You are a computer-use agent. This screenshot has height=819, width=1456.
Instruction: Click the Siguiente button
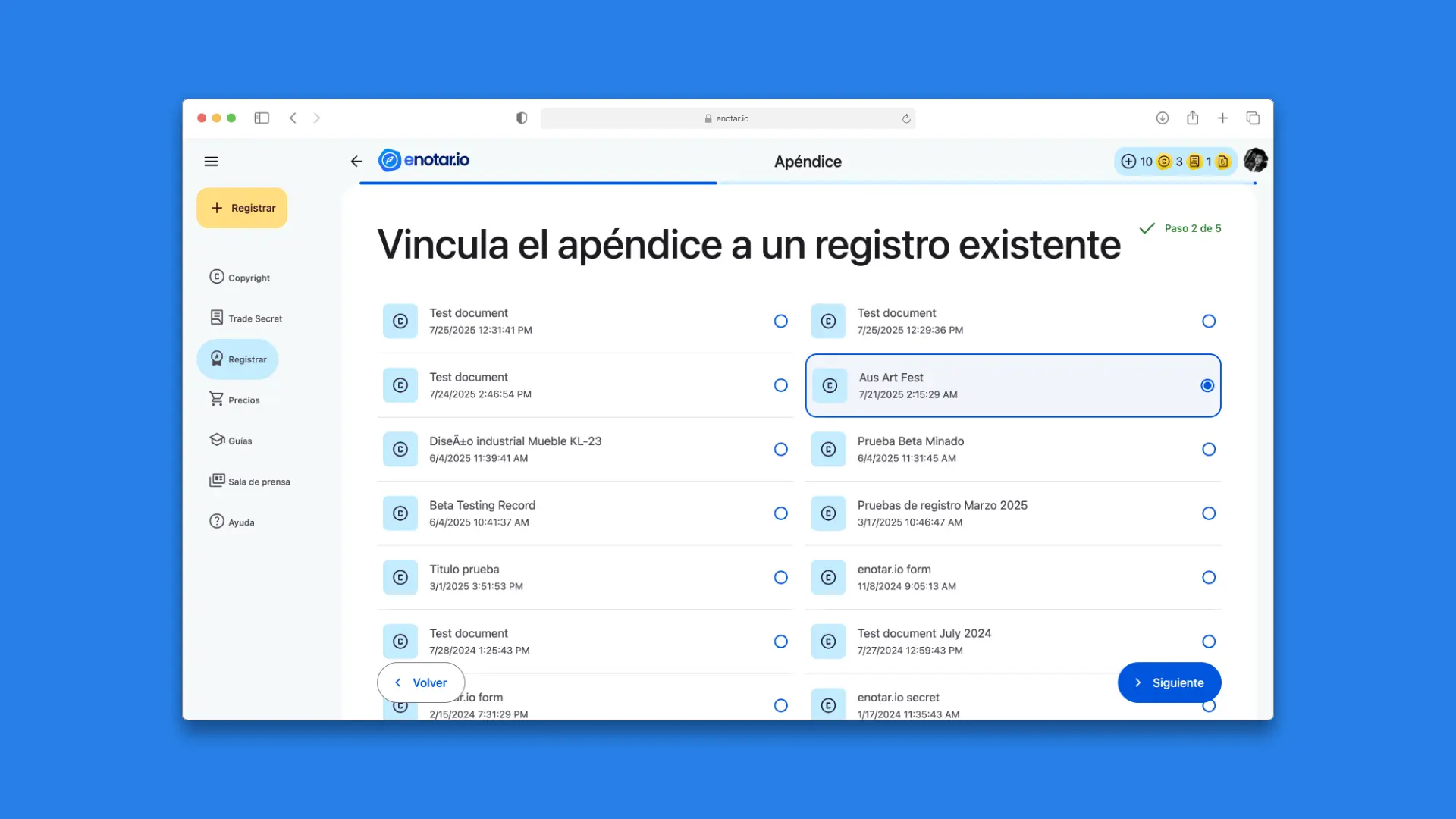coord(1169,682)
